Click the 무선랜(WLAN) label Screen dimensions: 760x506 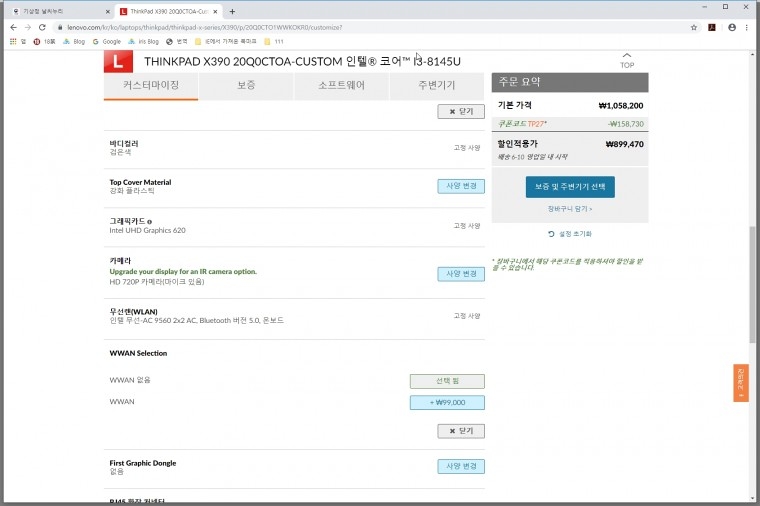pyautogui.click(x=133, y=312)
